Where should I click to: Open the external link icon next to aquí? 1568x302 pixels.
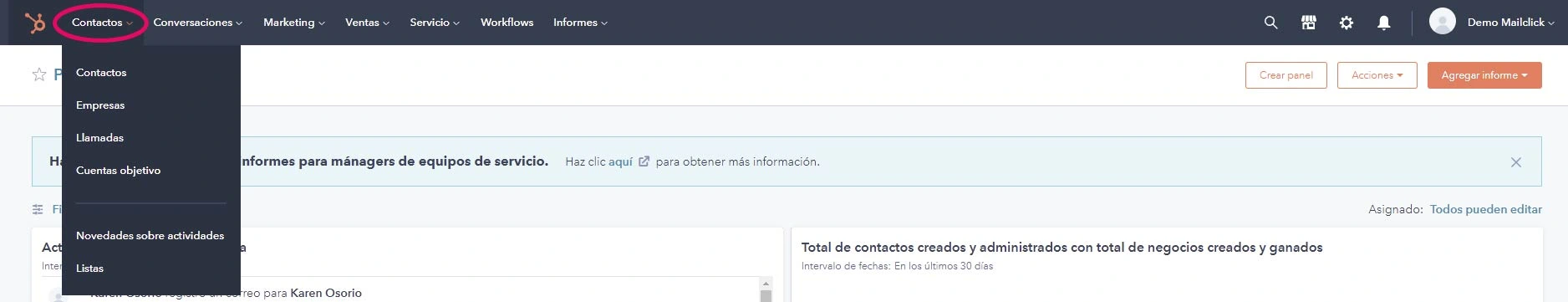pos(644,161)
